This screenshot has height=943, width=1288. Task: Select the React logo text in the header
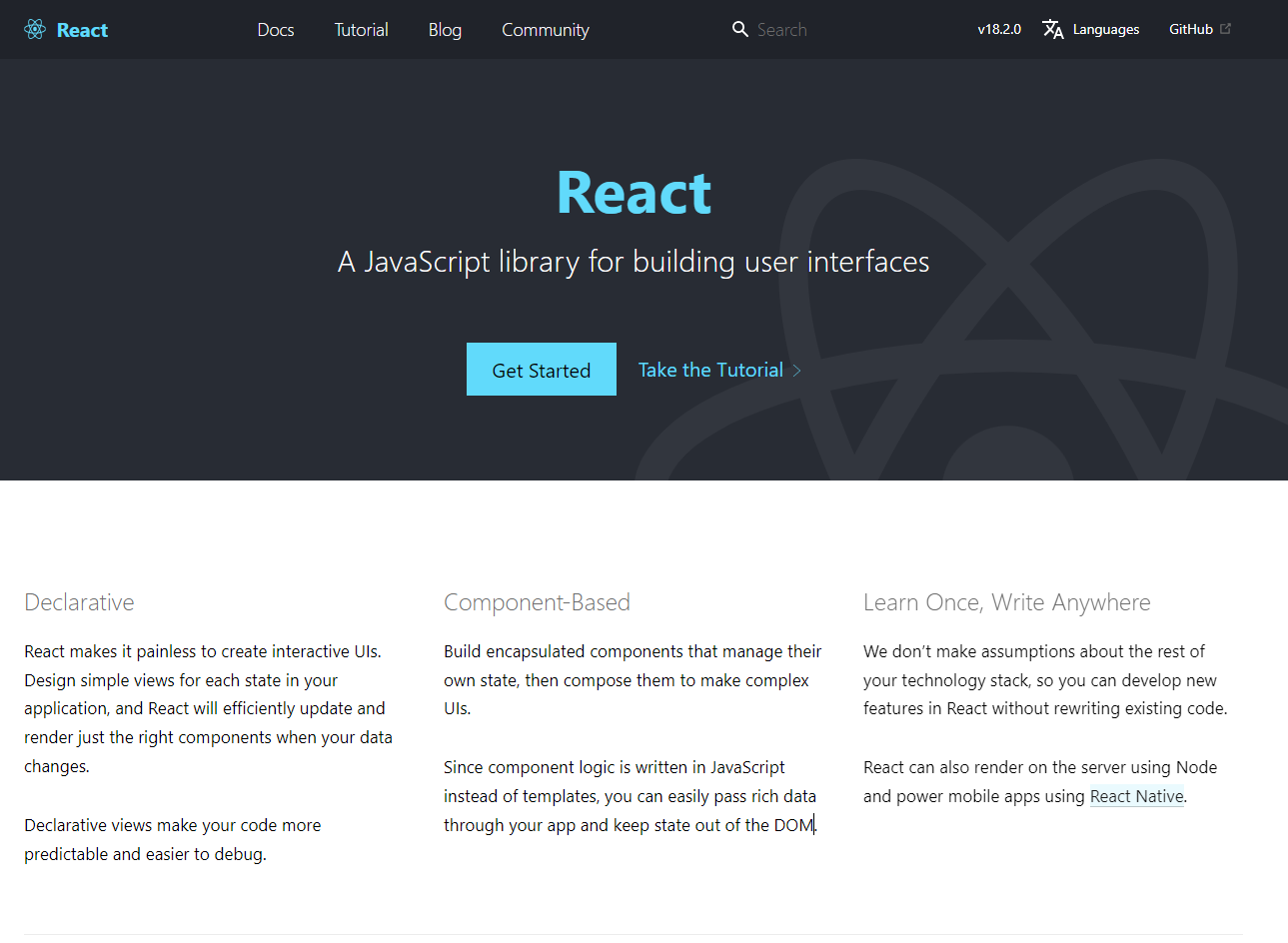(83, 29)
